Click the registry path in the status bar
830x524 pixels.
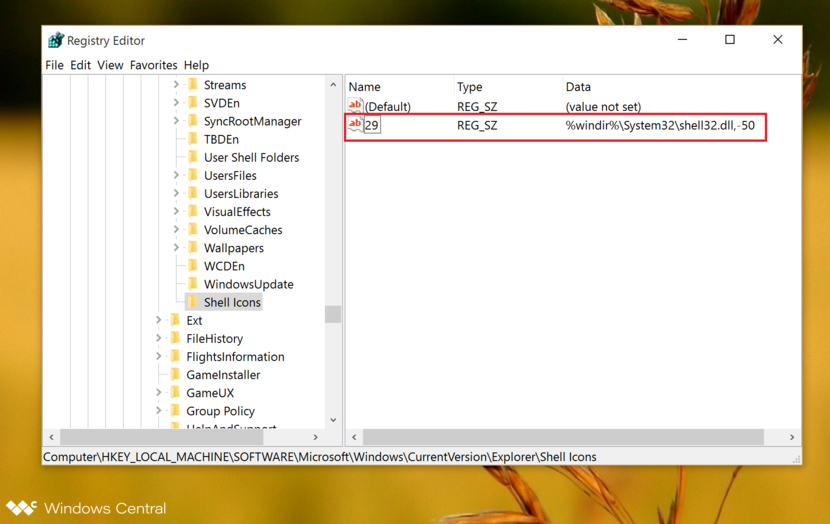coord(320,457)
